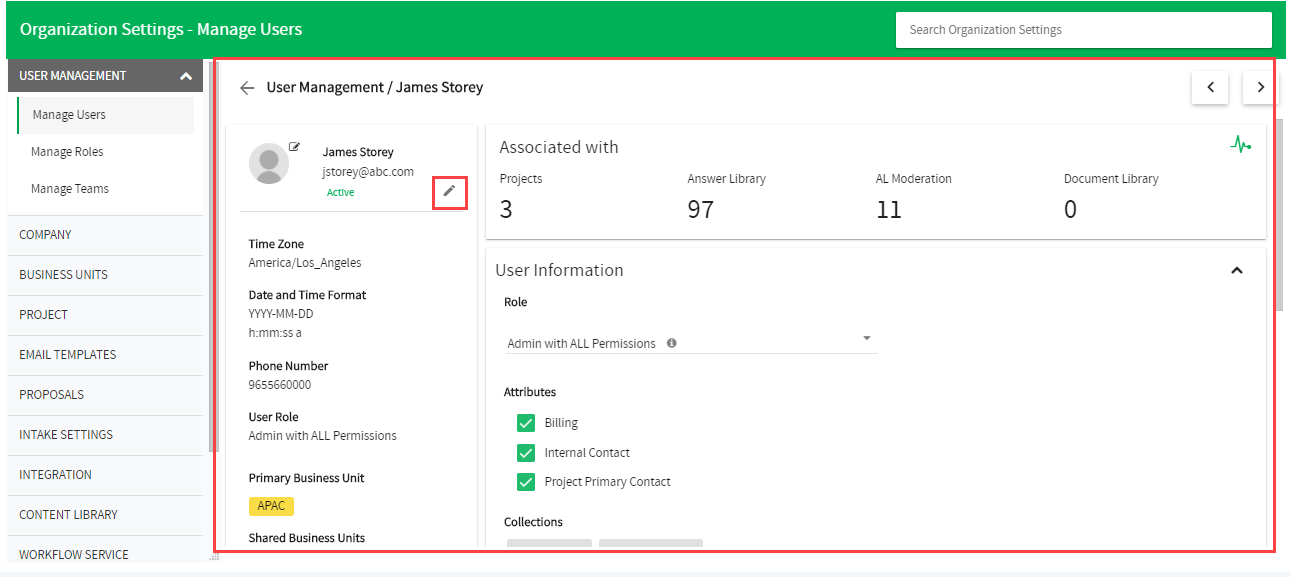The height and width of the screenshot is (577, 1291).
Task: Collapse the User Management sidebar section
Action: pos(185,76)
